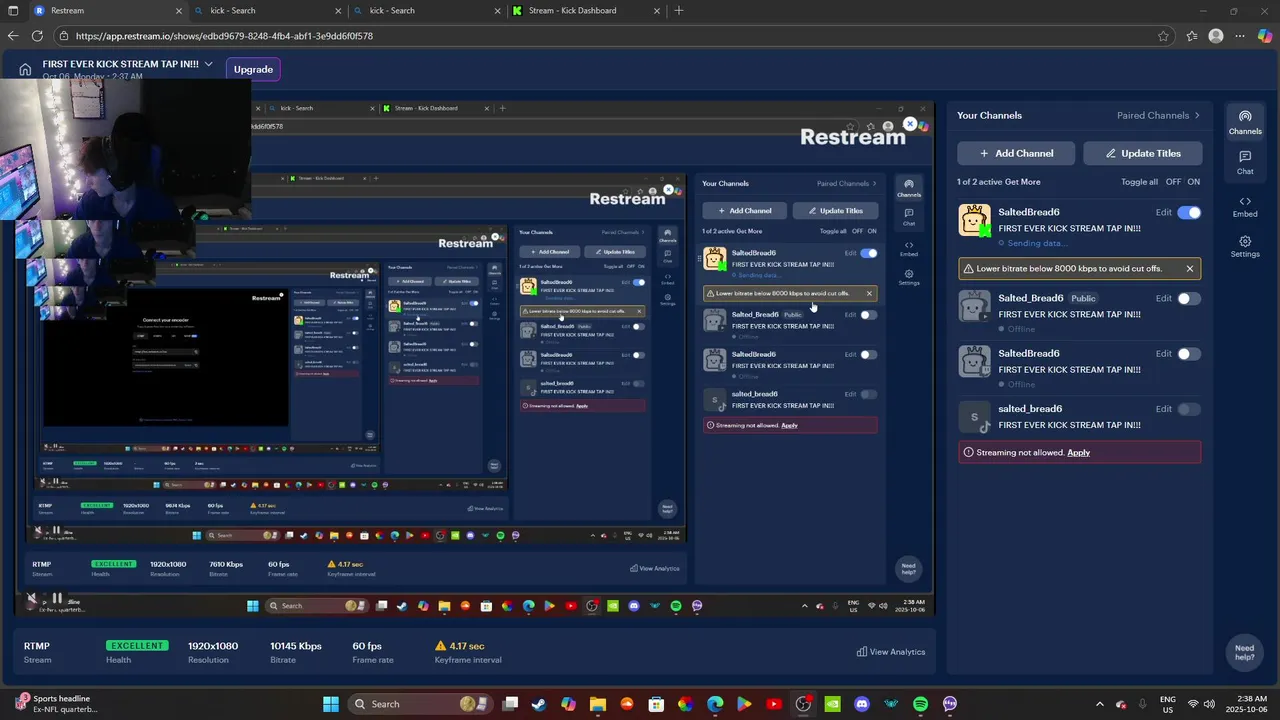Show hidden system tray icons
Screen dimensions: 1280x720
point(1100,704)
